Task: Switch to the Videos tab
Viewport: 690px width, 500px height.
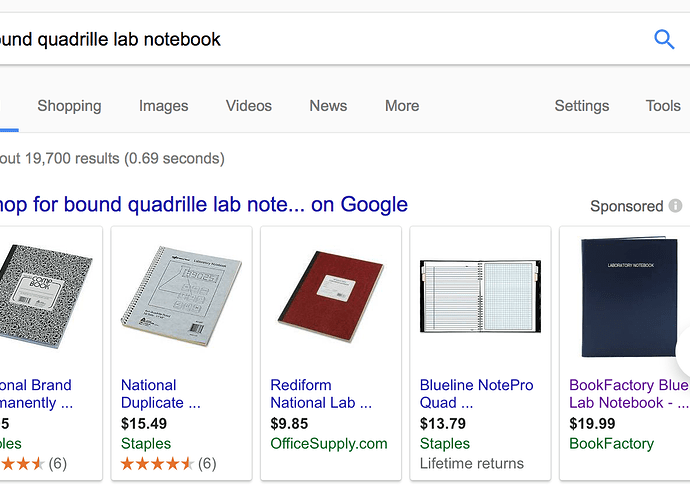Action: (249, 106)
